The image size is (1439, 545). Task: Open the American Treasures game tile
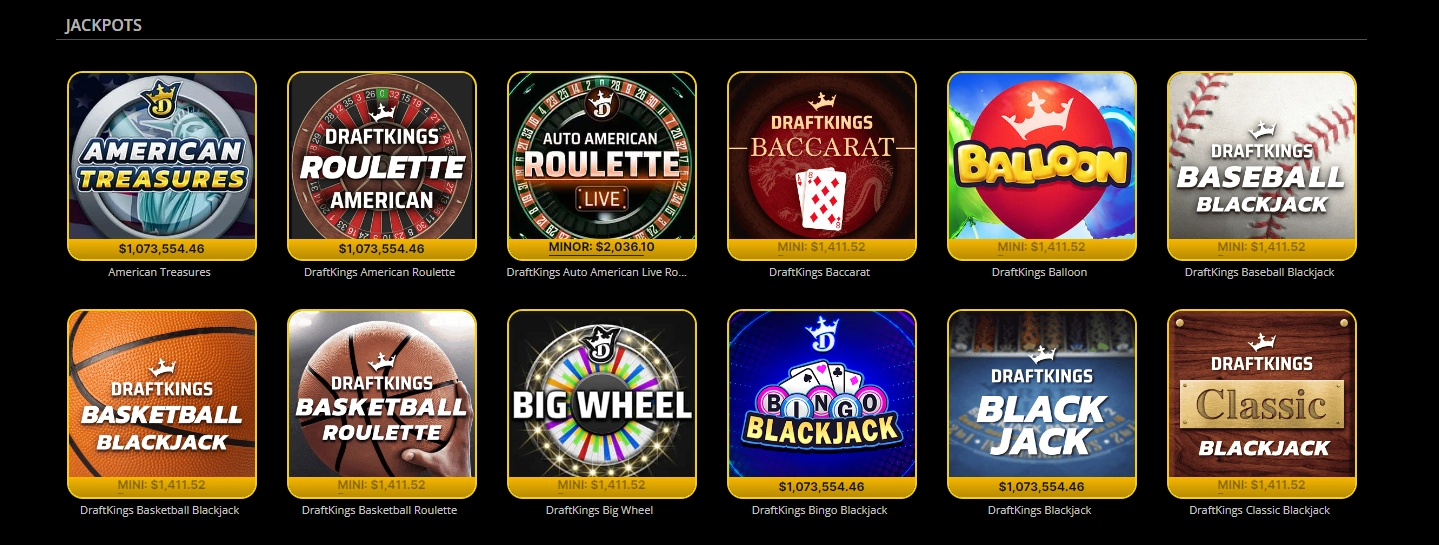tap(161, 165)
